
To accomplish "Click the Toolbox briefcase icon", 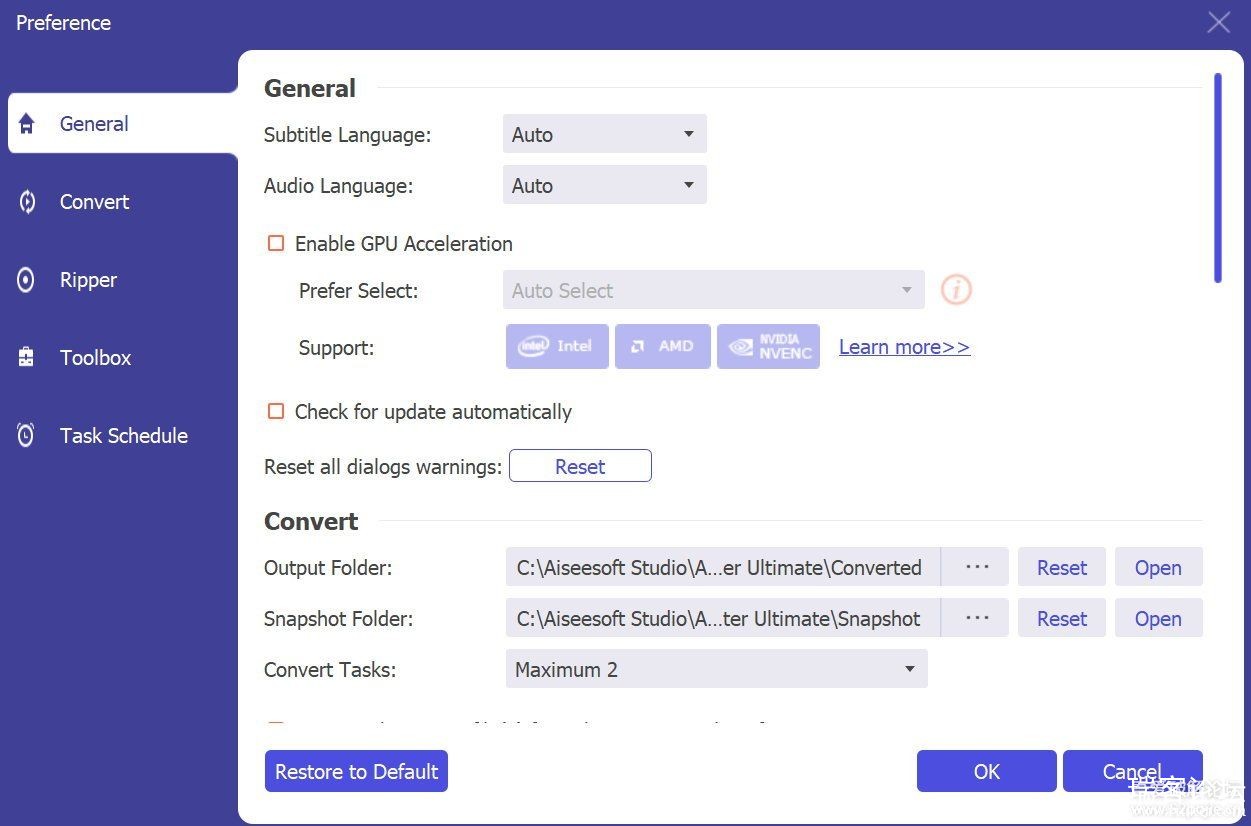I will click(27, 357).
